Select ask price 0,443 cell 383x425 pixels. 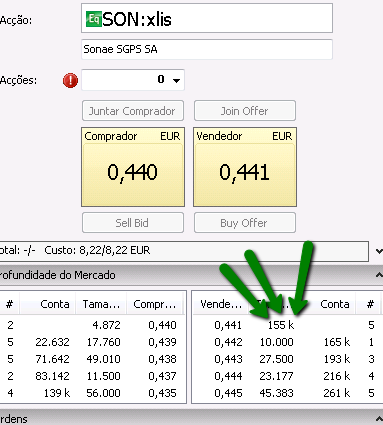point(228,359)
